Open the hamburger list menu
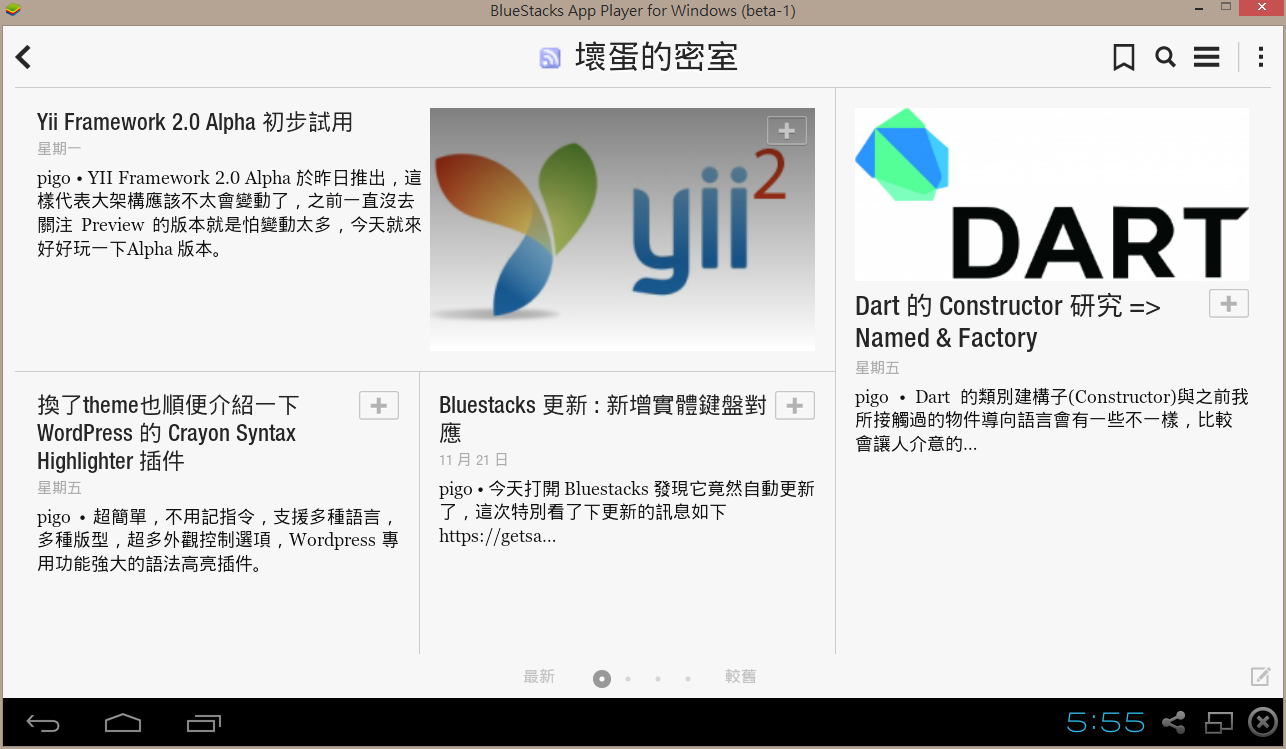 coord(1206,57)
